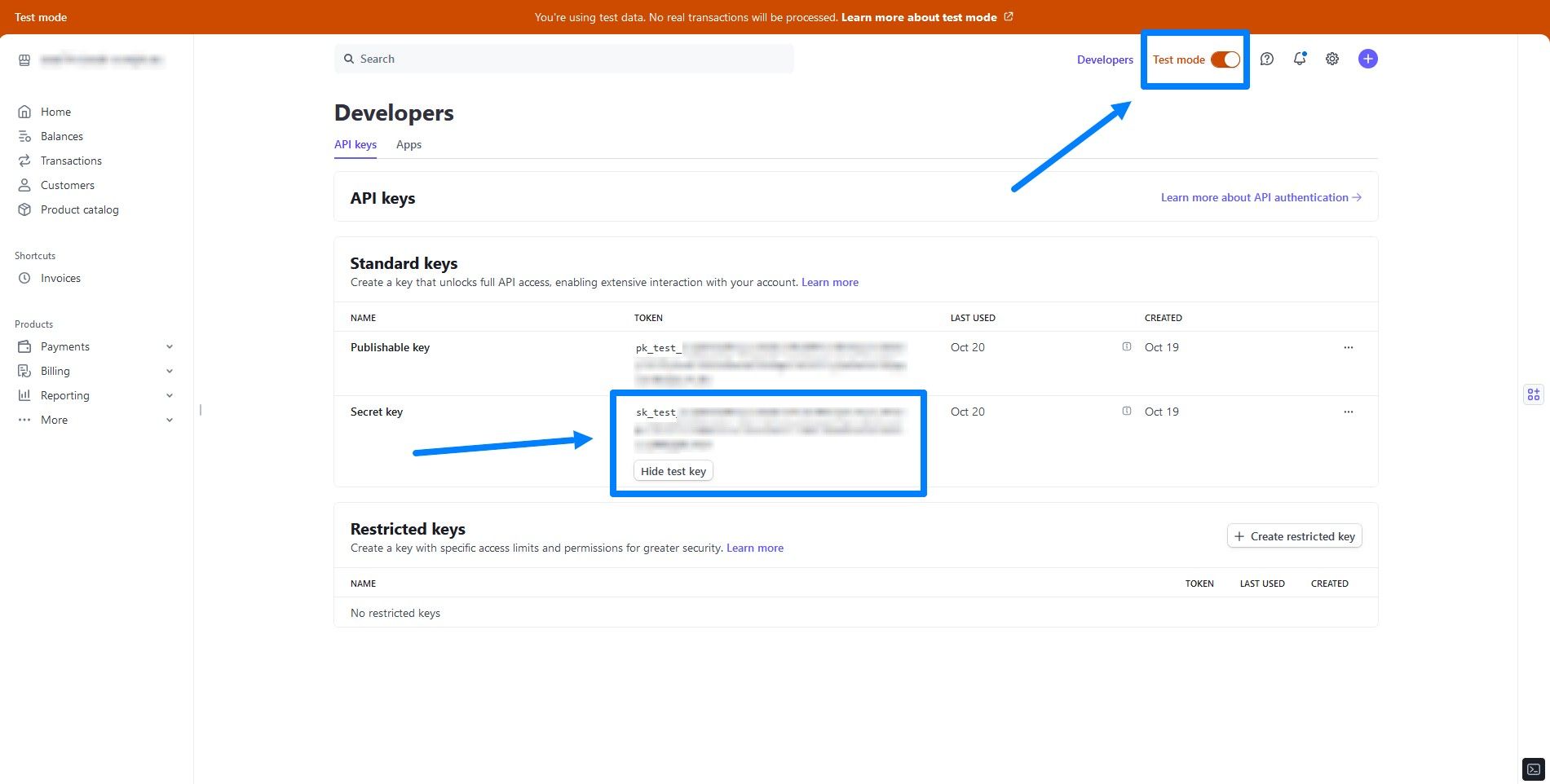Viewport: 1550px width, 784px height.
Task: Open Customers in sidebar
Action: click(x=68, y=185)
